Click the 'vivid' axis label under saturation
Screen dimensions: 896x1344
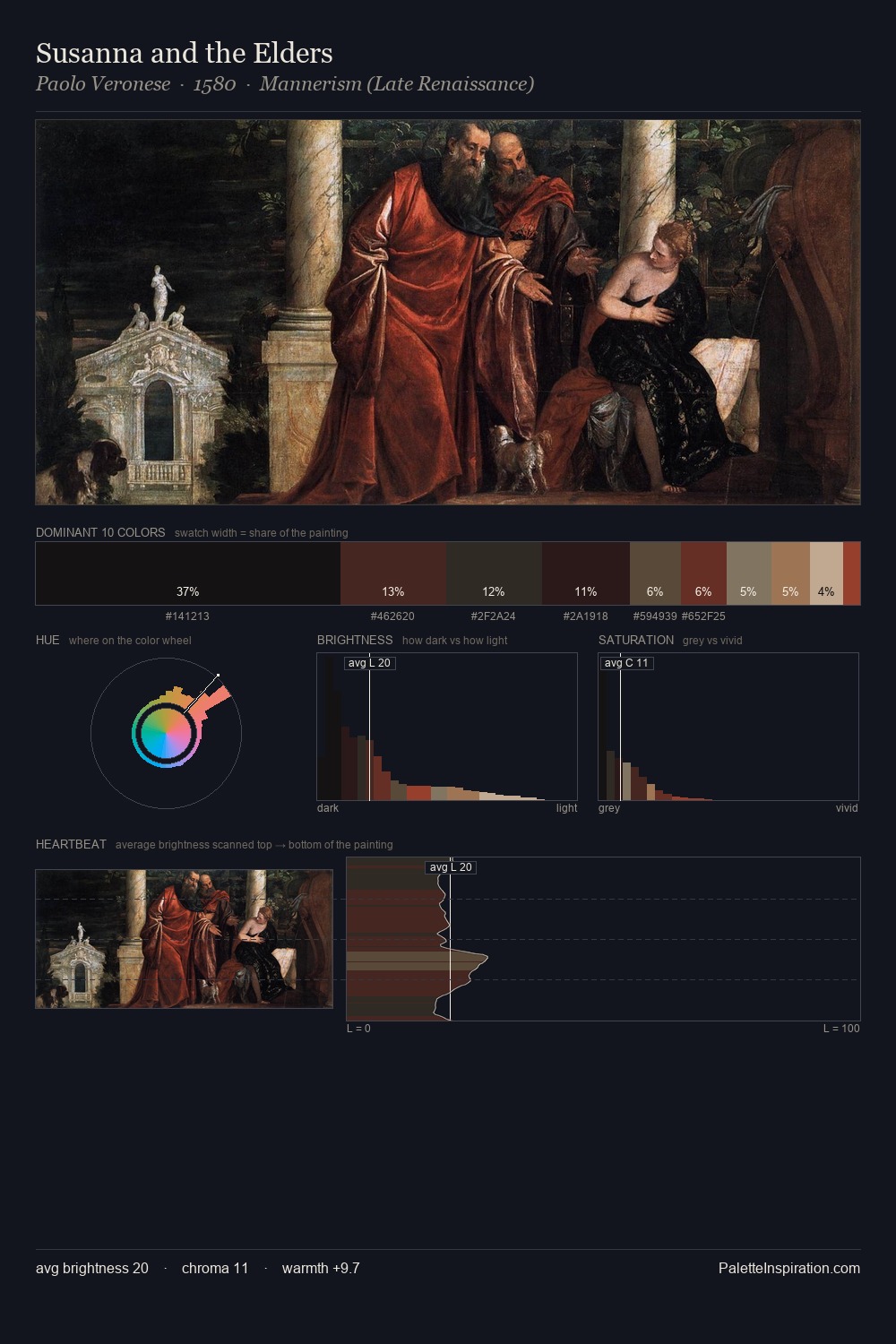(847, 808)
